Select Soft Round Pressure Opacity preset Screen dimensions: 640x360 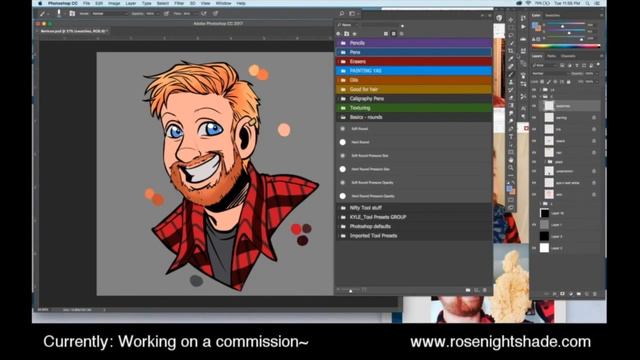pos(414,182)
